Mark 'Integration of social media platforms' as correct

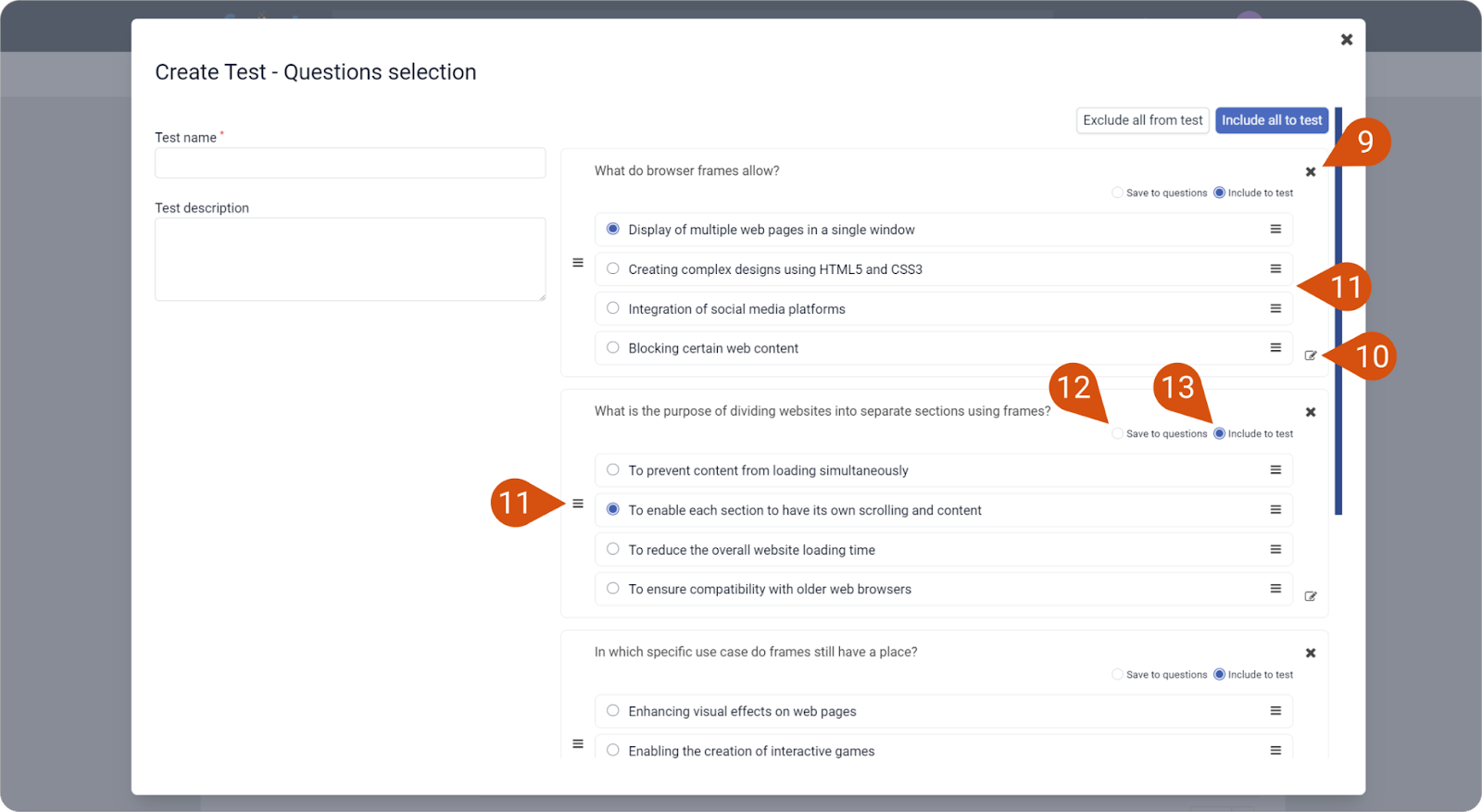613,308
